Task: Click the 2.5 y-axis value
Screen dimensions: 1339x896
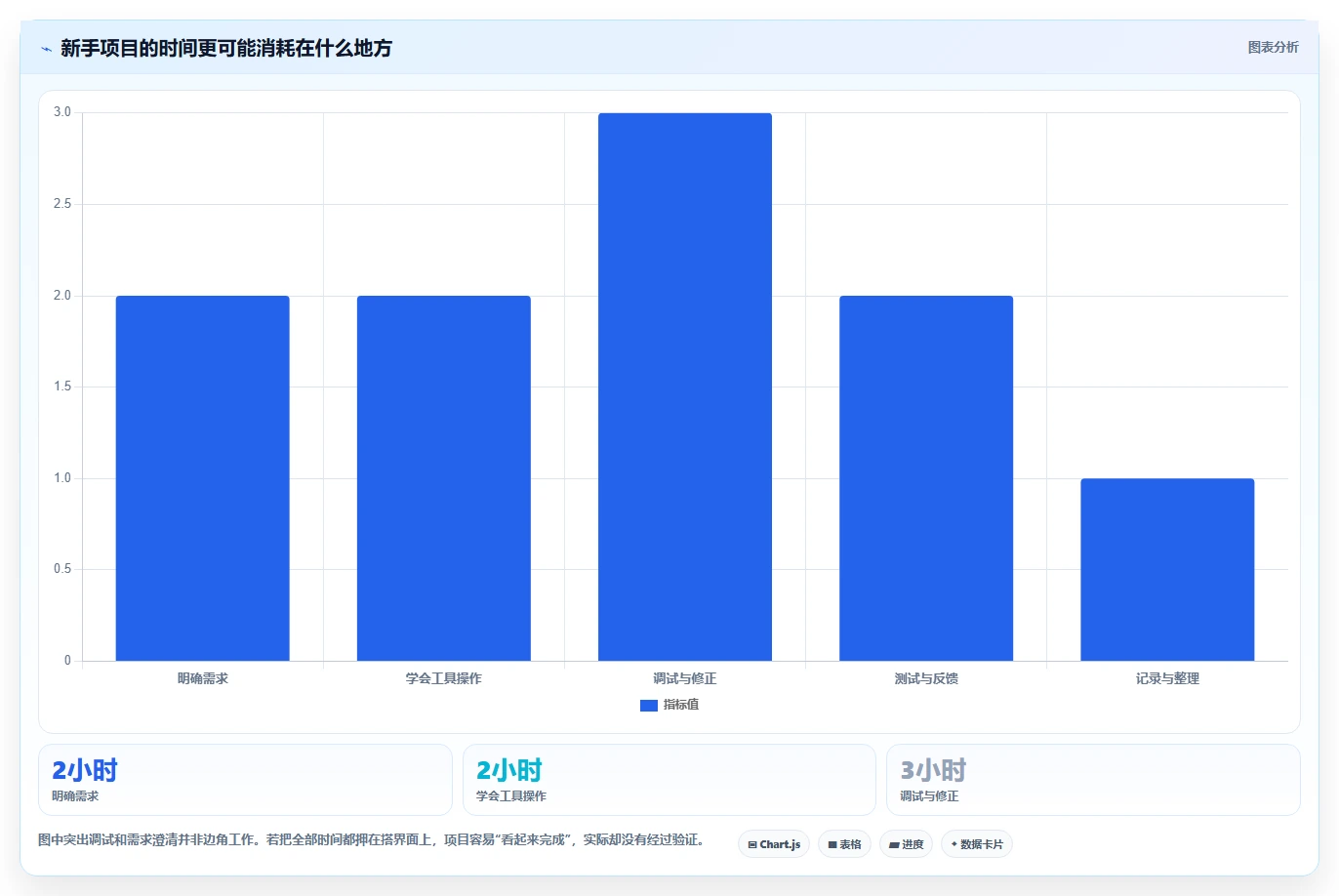Action: [x=62, y=204]
